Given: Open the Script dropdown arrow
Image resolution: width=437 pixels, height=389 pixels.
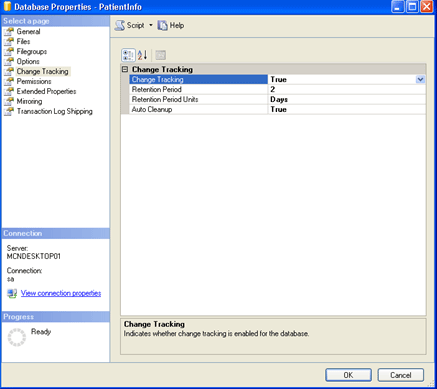Looking at the screenshot, I should coord(151,25).
